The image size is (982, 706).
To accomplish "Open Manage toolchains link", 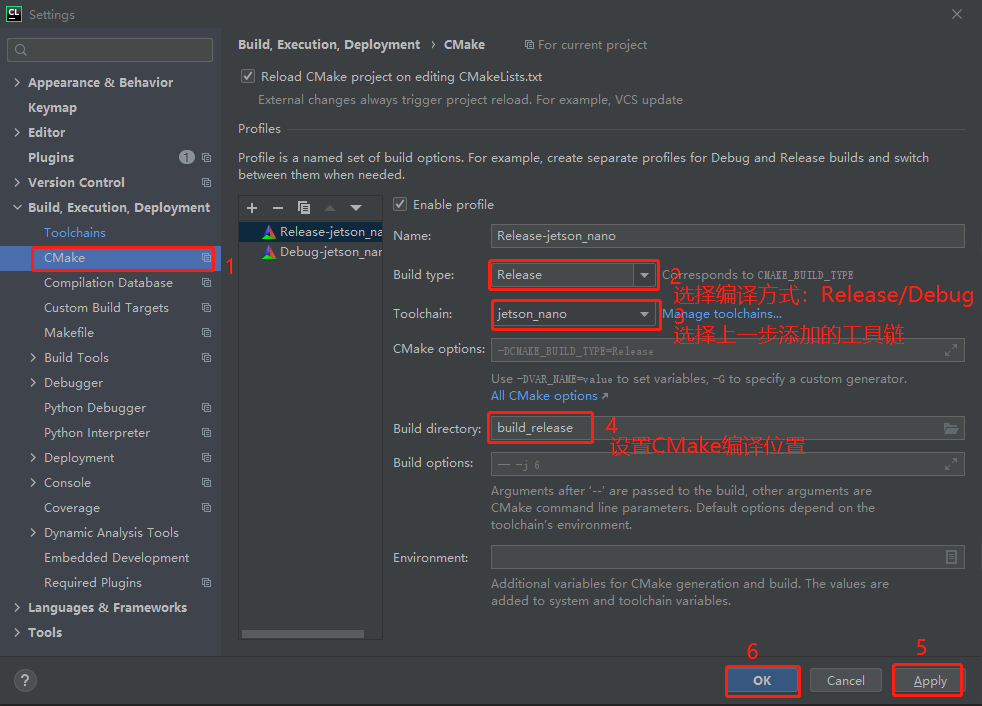I will (722, 314).
